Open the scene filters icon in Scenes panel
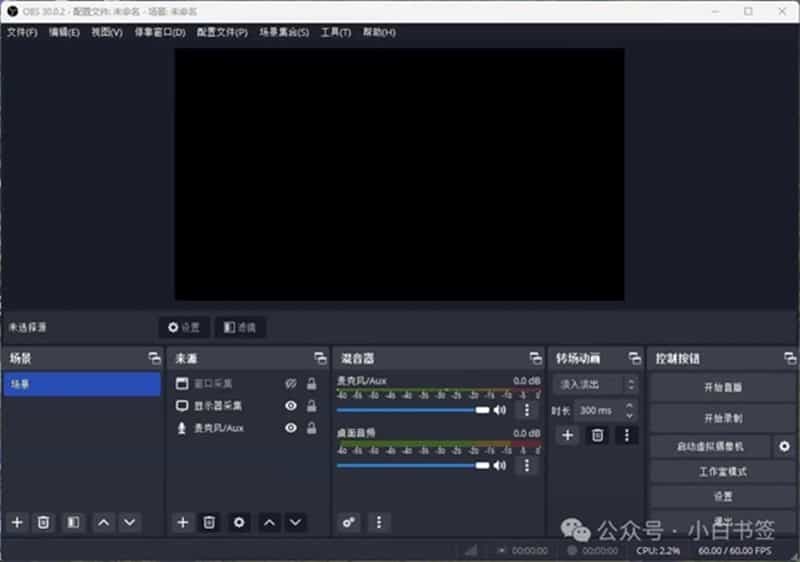The width and height of the screenshot is (800, 562). pyautogui.click(x=72, y=522)
